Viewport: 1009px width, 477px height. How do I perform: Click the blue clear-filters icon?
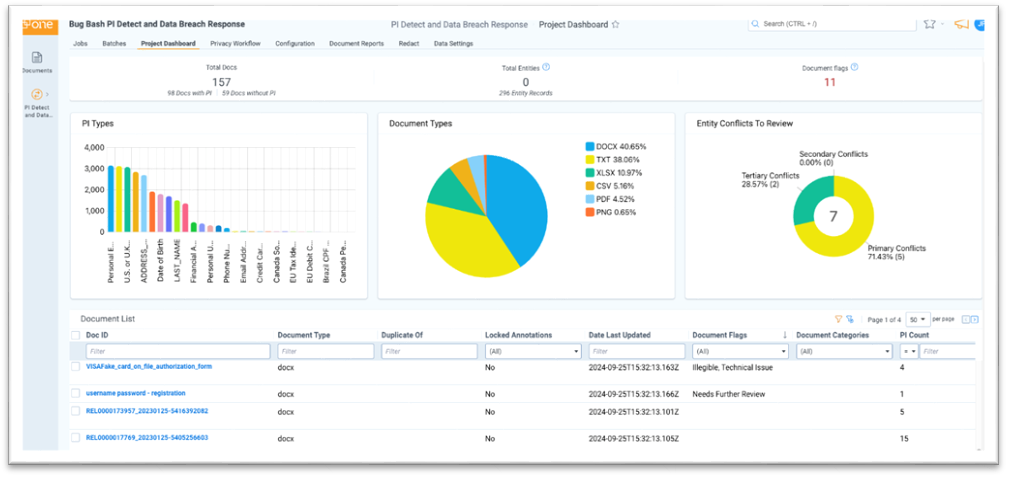click(850, 319)
